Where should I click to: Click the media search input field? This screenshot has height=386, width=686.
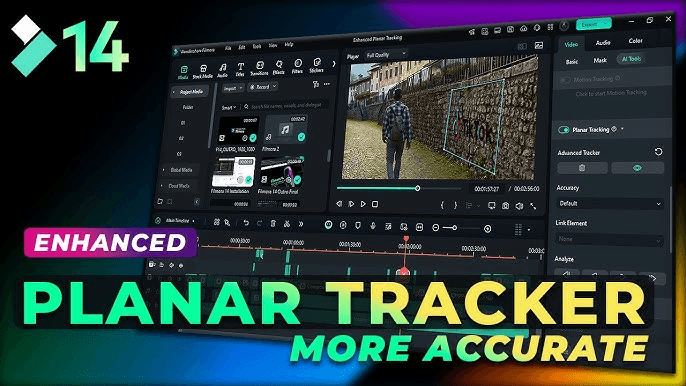tap(285, 105)
